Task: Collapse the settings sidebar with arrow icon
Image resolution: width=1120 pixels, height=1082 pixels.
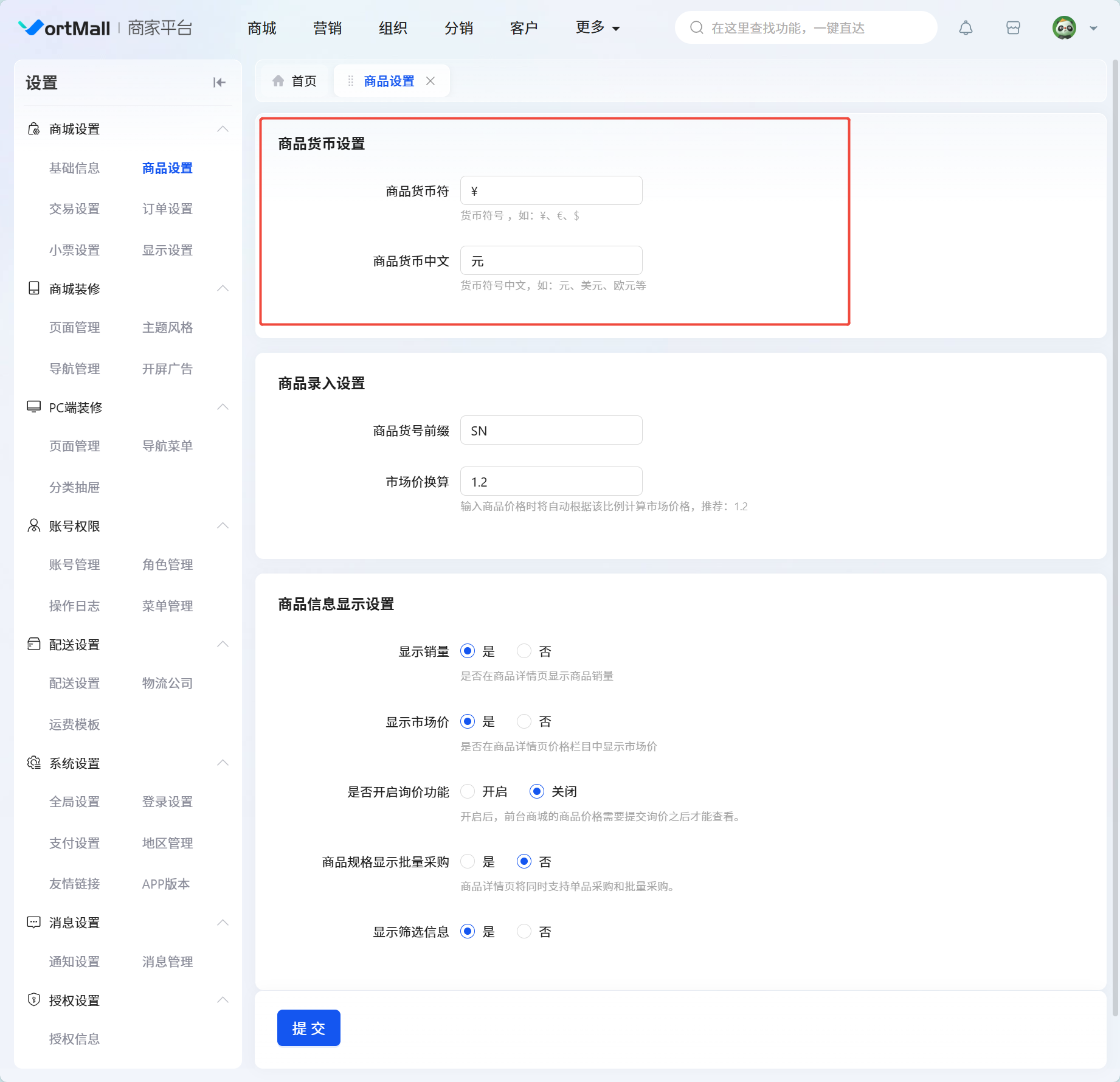Action: click(219, 83)
